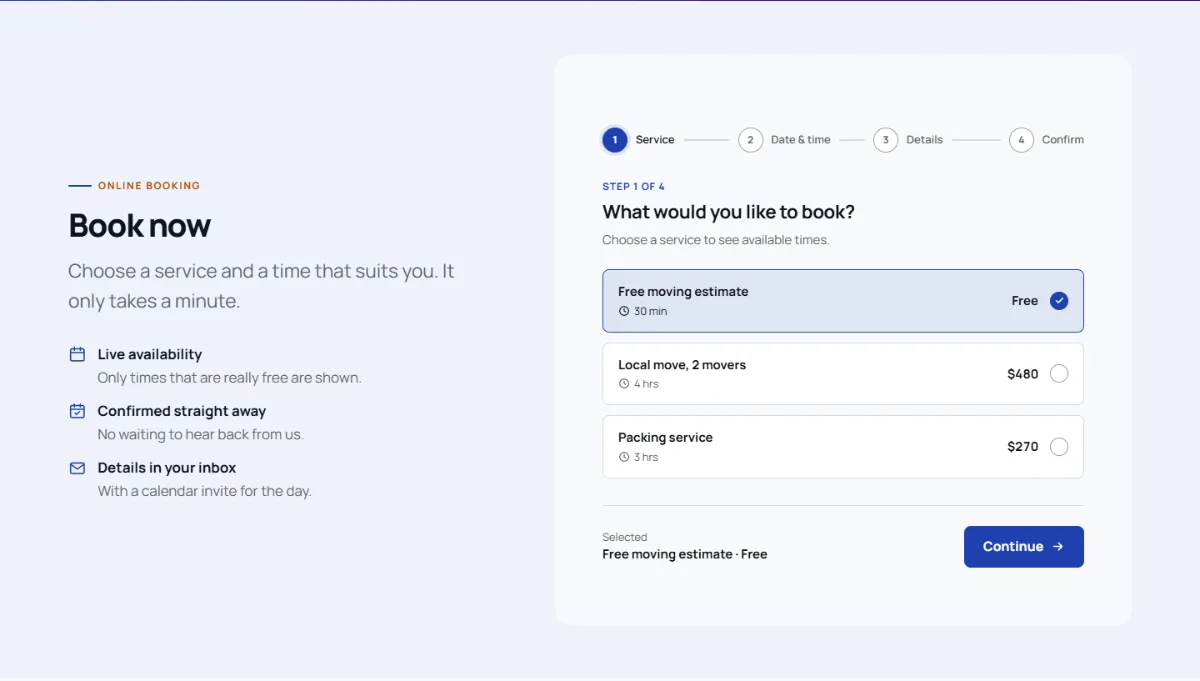Click '4 hrs' duration text
The image size is (1200, 681).
click(x=646, y=384)
